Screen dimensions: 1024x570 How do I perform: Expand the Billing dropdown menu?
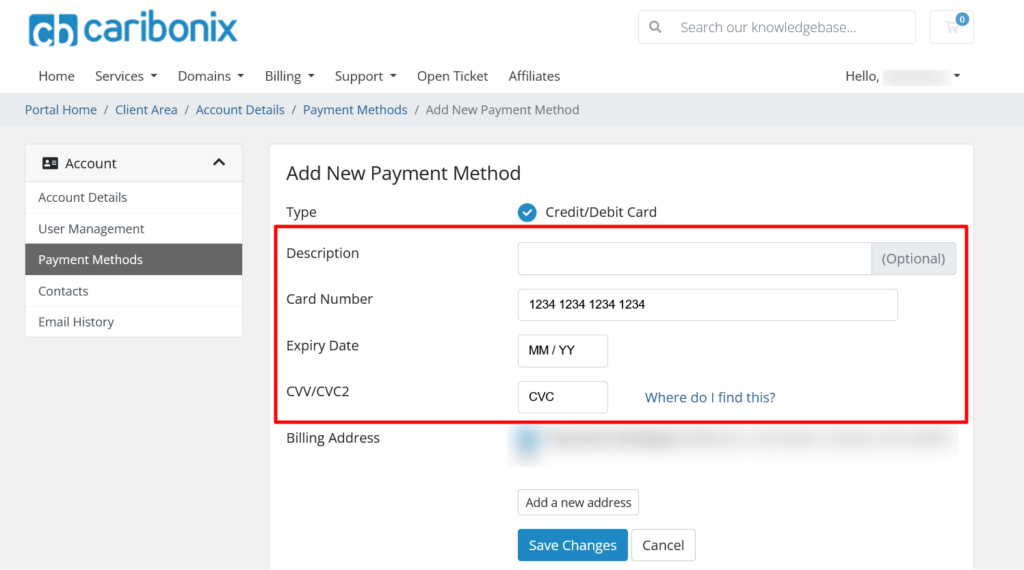pyautogui.click(x=290, y=76)
